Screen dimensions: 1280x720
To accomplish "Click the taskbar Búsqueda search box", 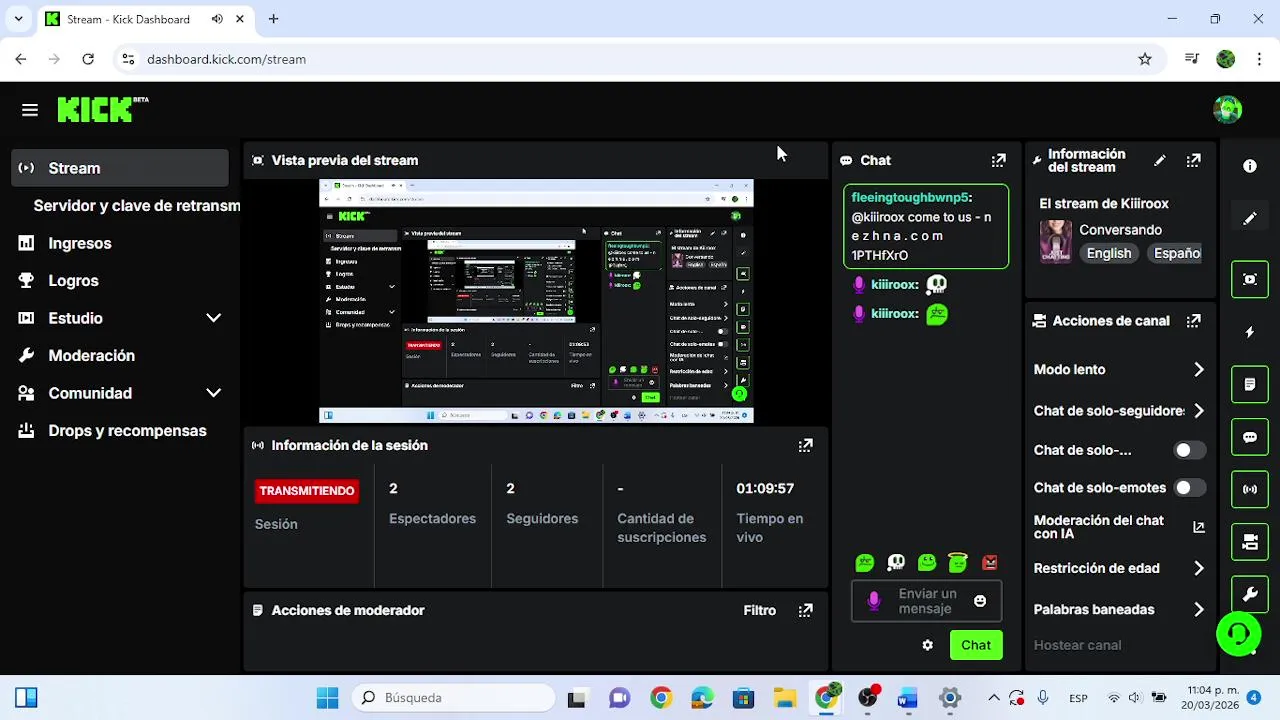I will (453, 698).
